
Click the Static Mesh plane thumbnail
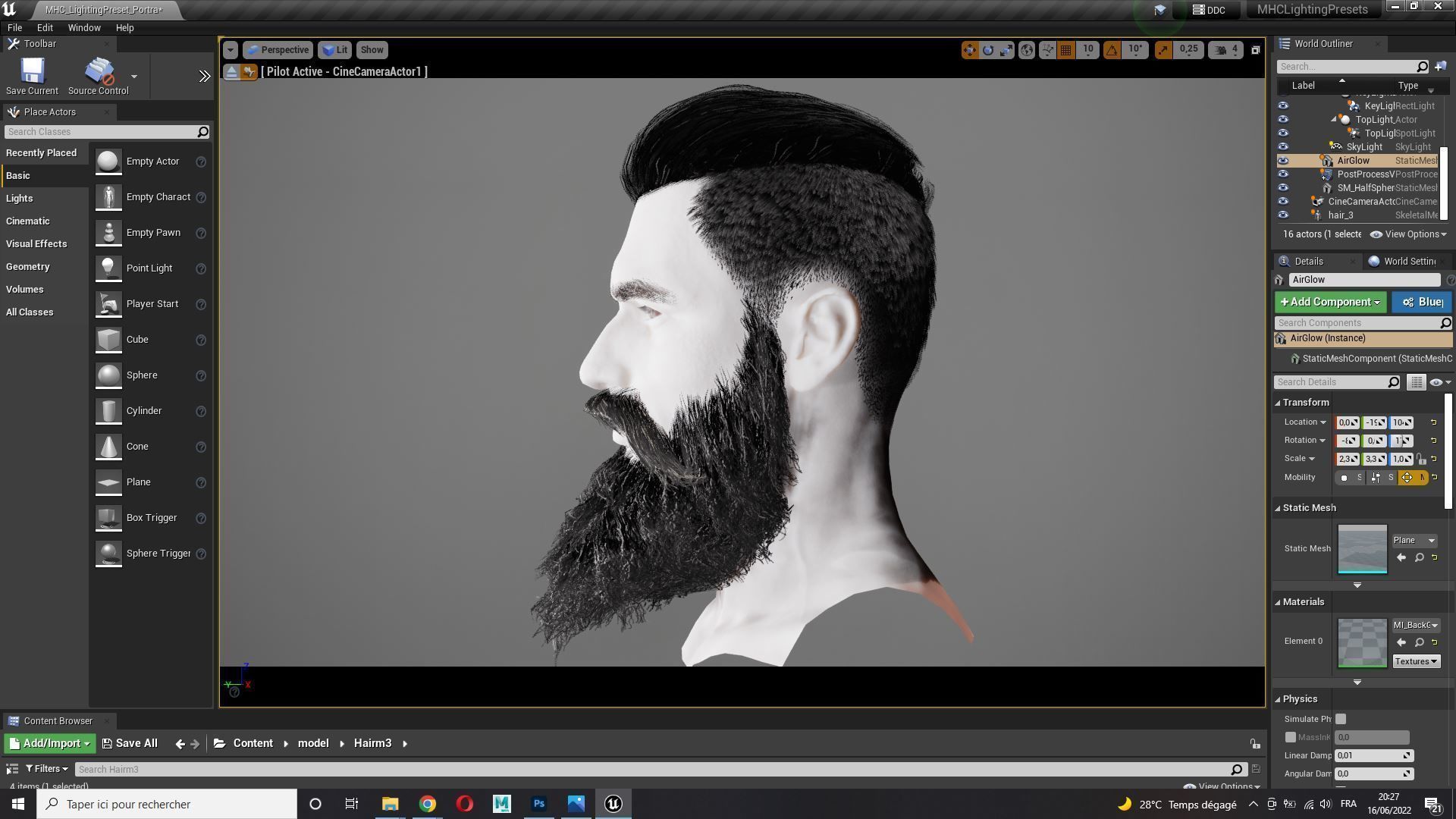(x=1362, y=549)
